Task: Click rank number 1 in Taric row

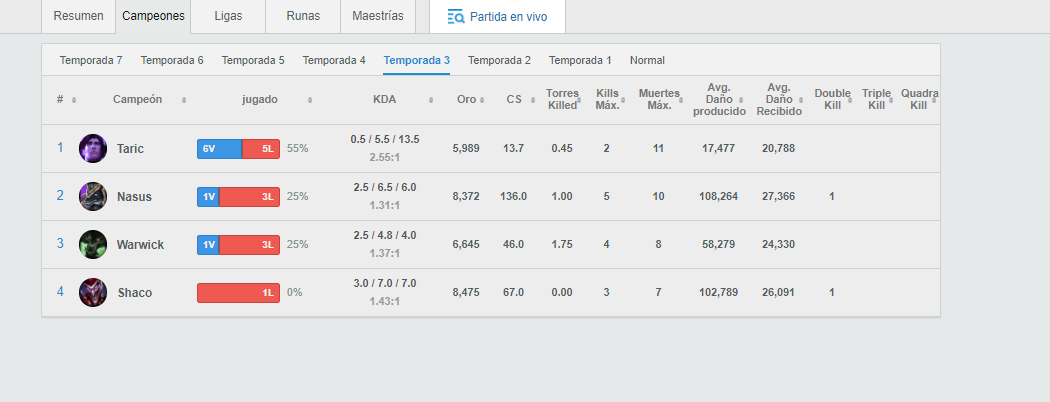Action: [60, 147]
